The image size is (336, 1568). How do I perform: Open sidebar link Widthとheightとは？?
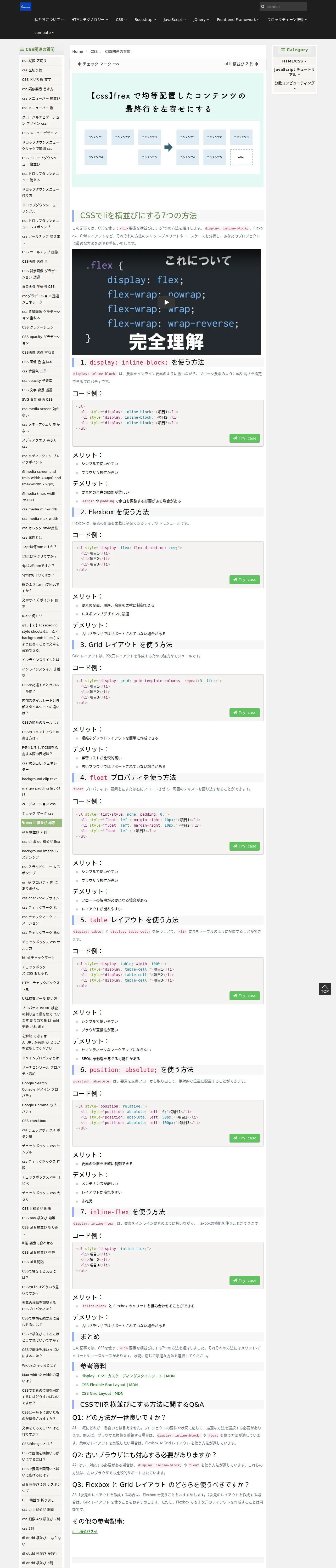tap(39, 1365)
